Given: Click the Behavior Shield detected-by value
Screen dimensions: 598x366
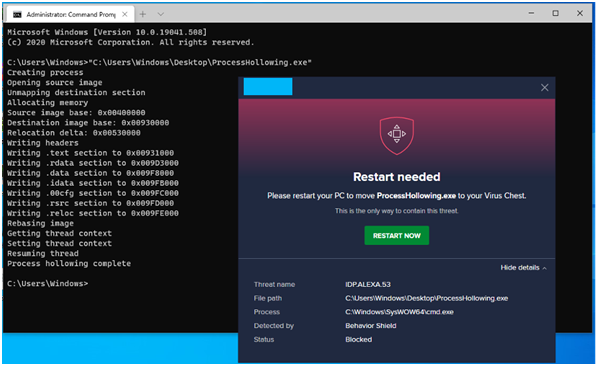Looking at the screenshot, I should (x=371, y=326).
